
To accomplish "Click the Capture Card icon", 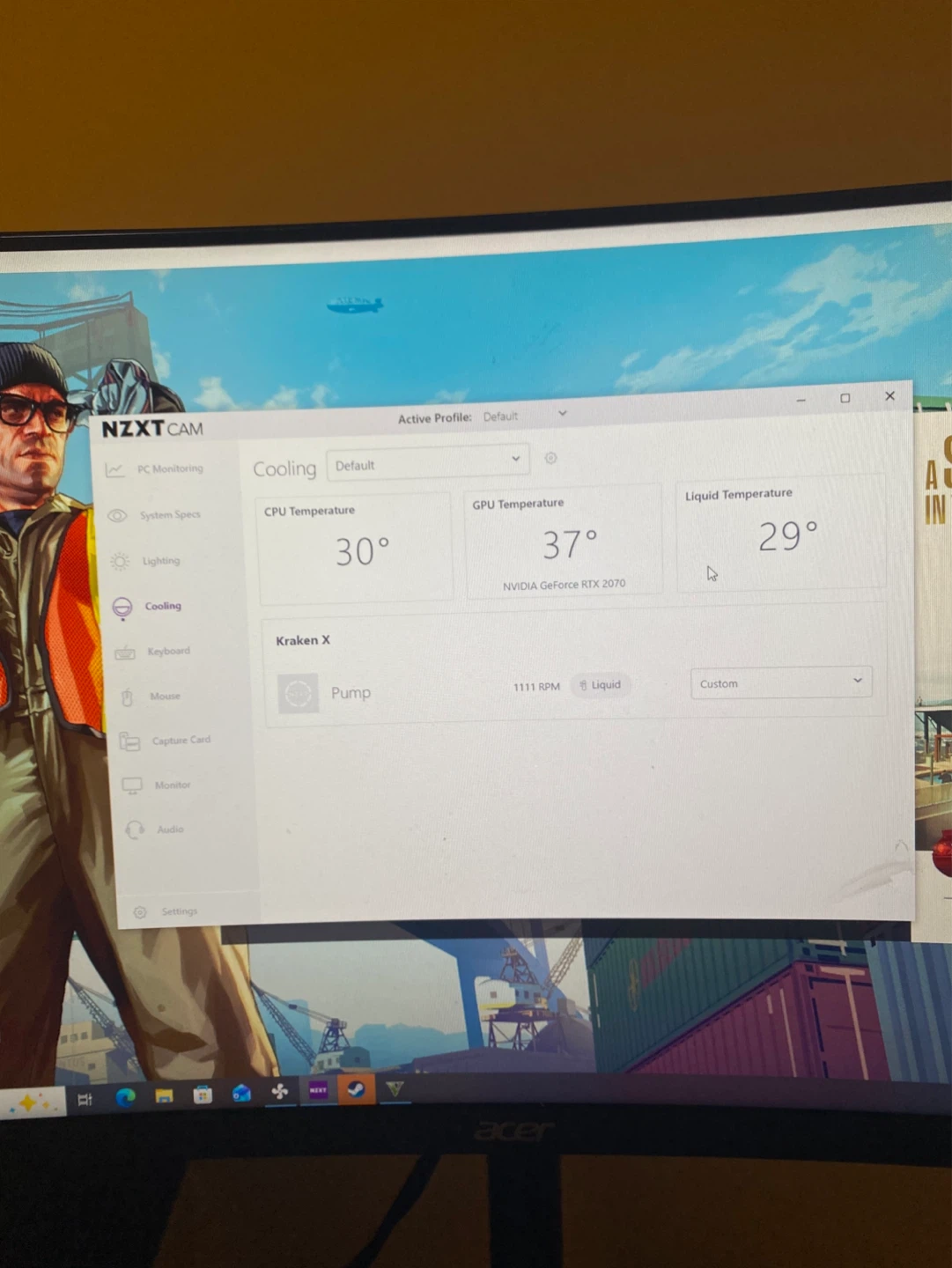I will [129, 741].
